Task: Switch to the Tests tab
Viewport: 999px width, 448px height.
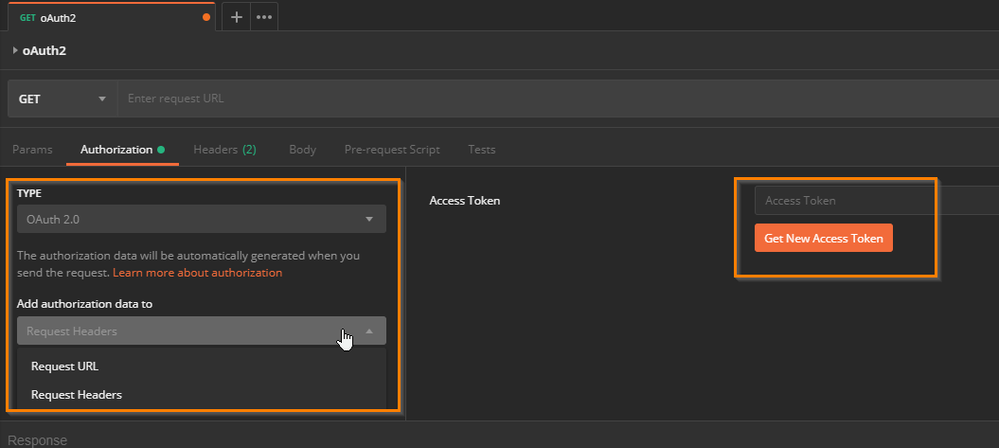Action: click(x=481, y=149)
